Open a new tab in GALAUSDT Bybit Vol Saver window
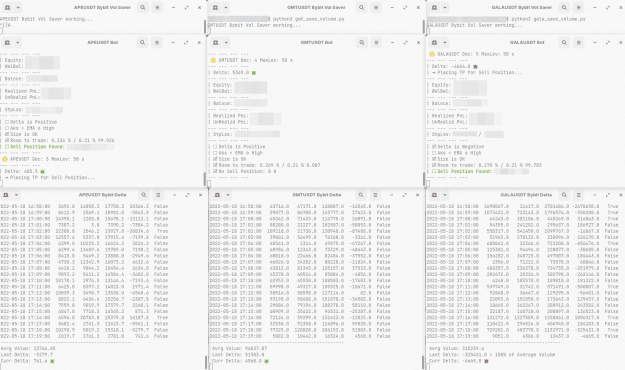Screen dimensions: 625x370 click(434, 8)
